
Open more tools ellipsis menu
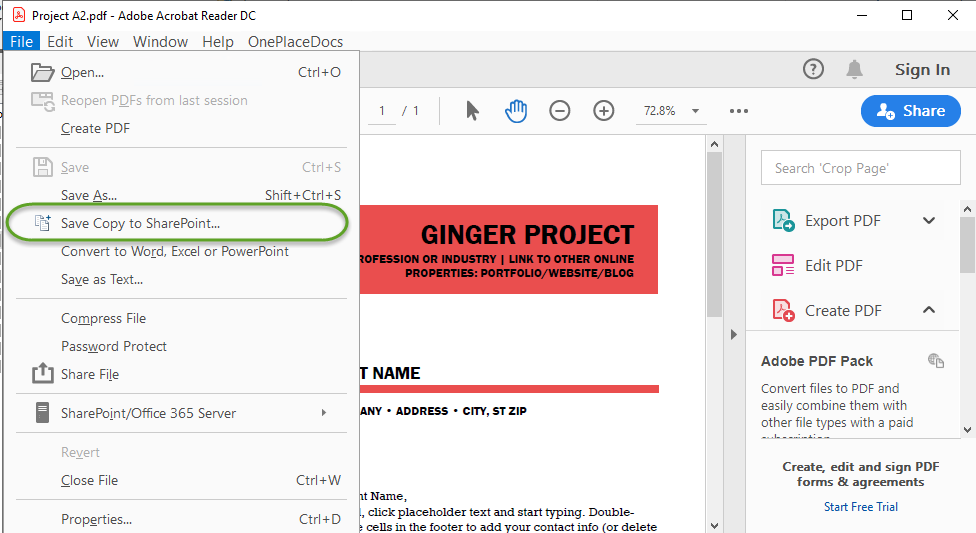tap(739, 111)
